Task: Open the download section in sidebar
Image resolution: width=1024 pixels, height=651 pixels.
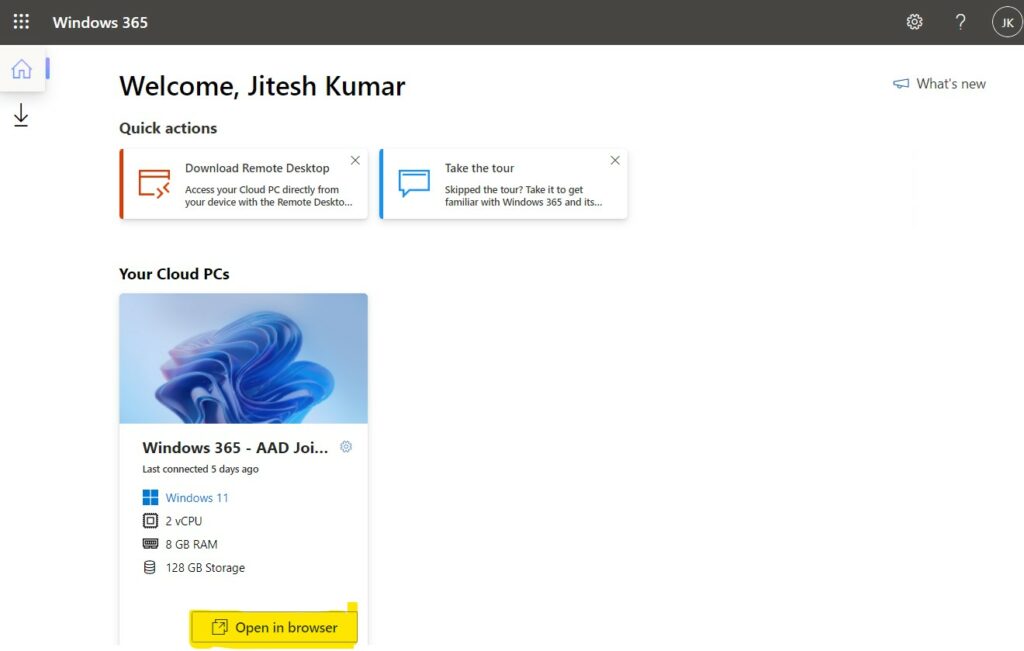Action: tap(21, 115)
